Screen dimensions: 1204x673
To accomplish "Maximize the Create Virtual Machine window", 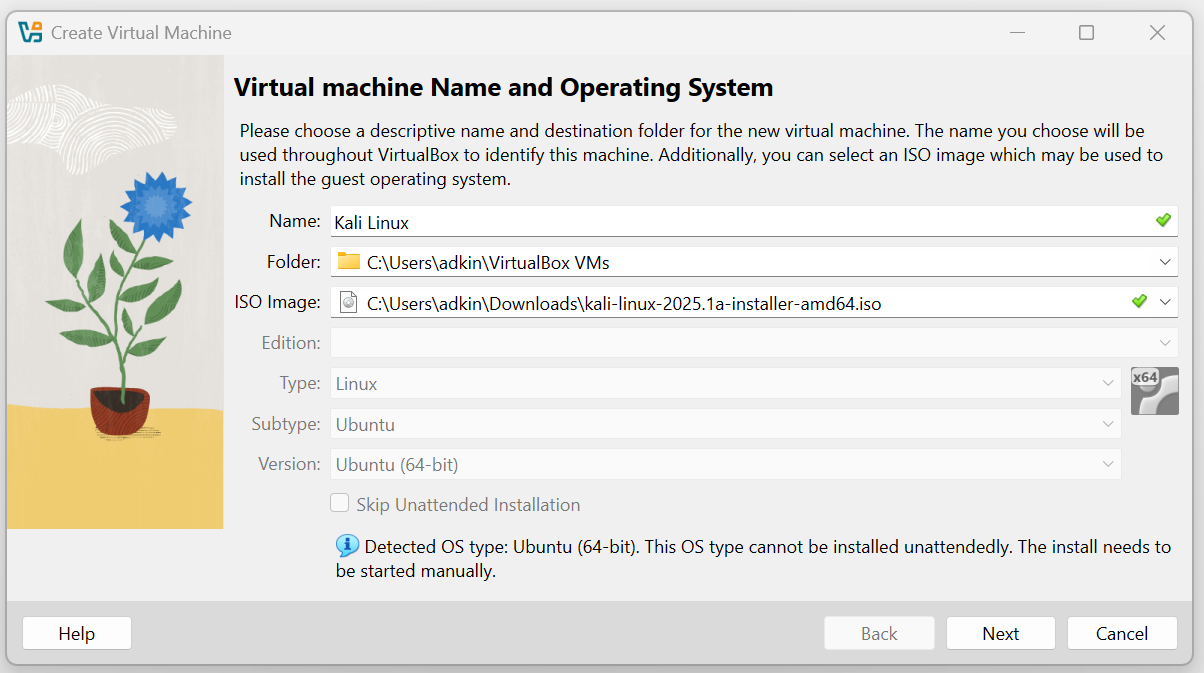I will [1086, 32].
